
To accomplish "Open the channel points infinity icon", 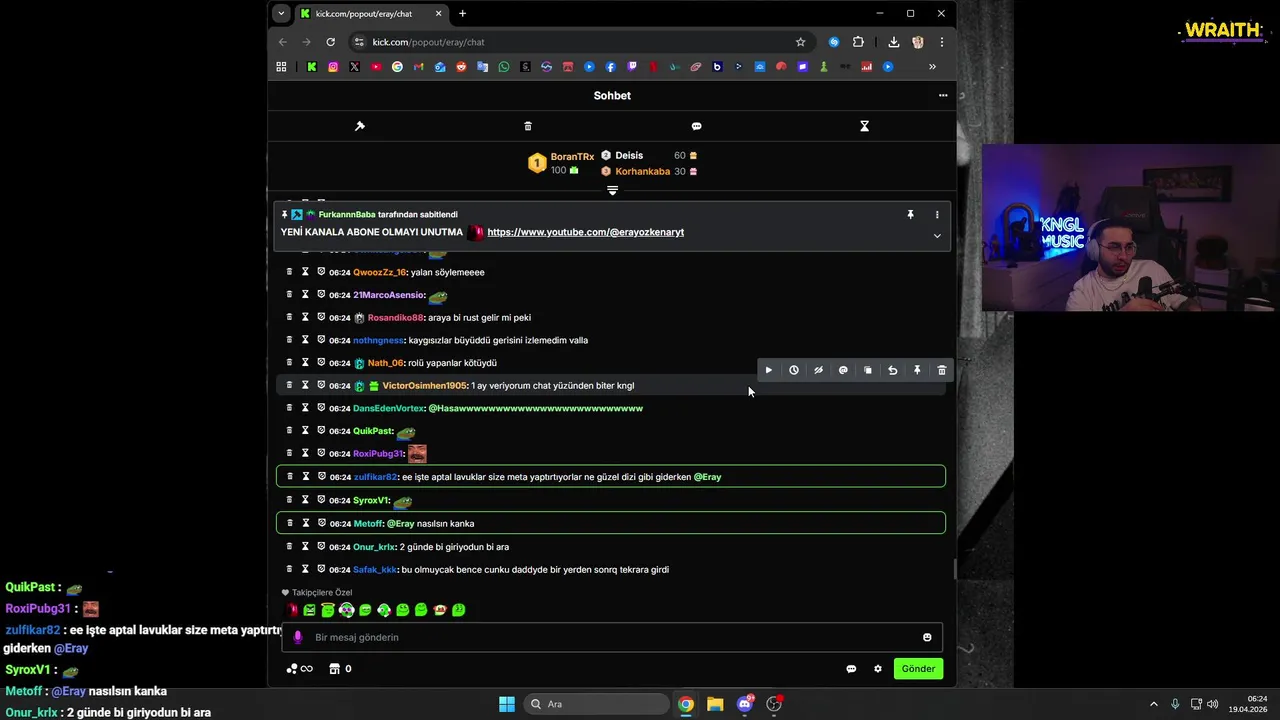I will pyautogui.click(x=300, y=669).
